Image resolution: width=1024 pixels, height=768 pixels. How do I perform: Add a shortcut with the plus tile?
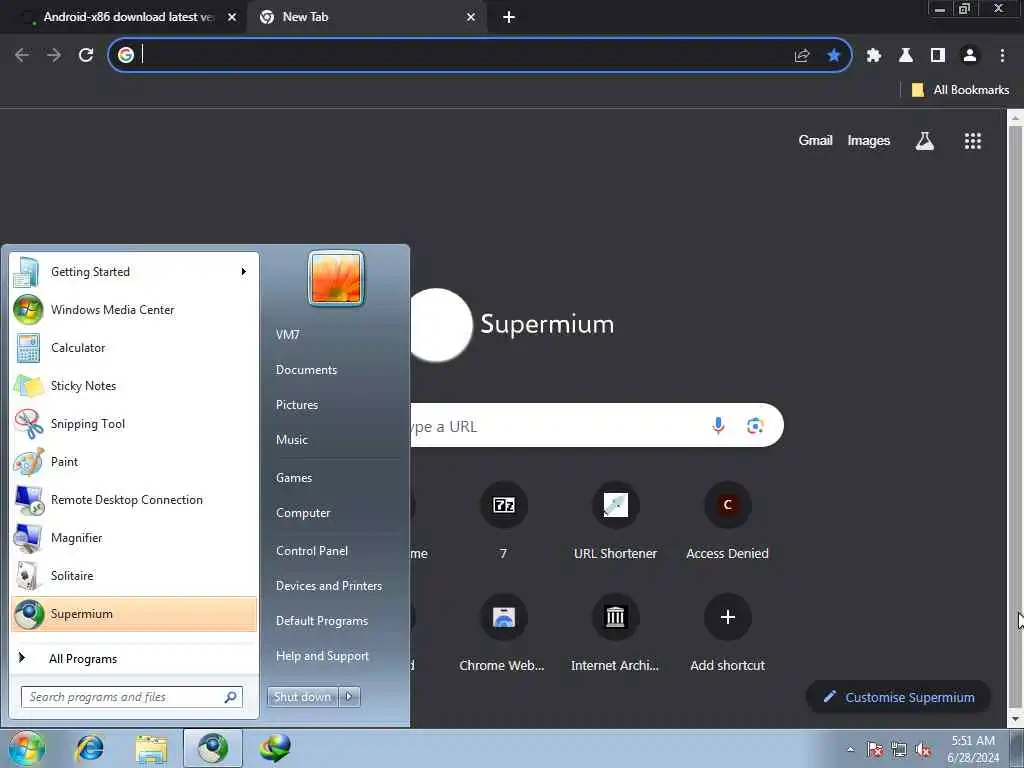coord(728,633)
